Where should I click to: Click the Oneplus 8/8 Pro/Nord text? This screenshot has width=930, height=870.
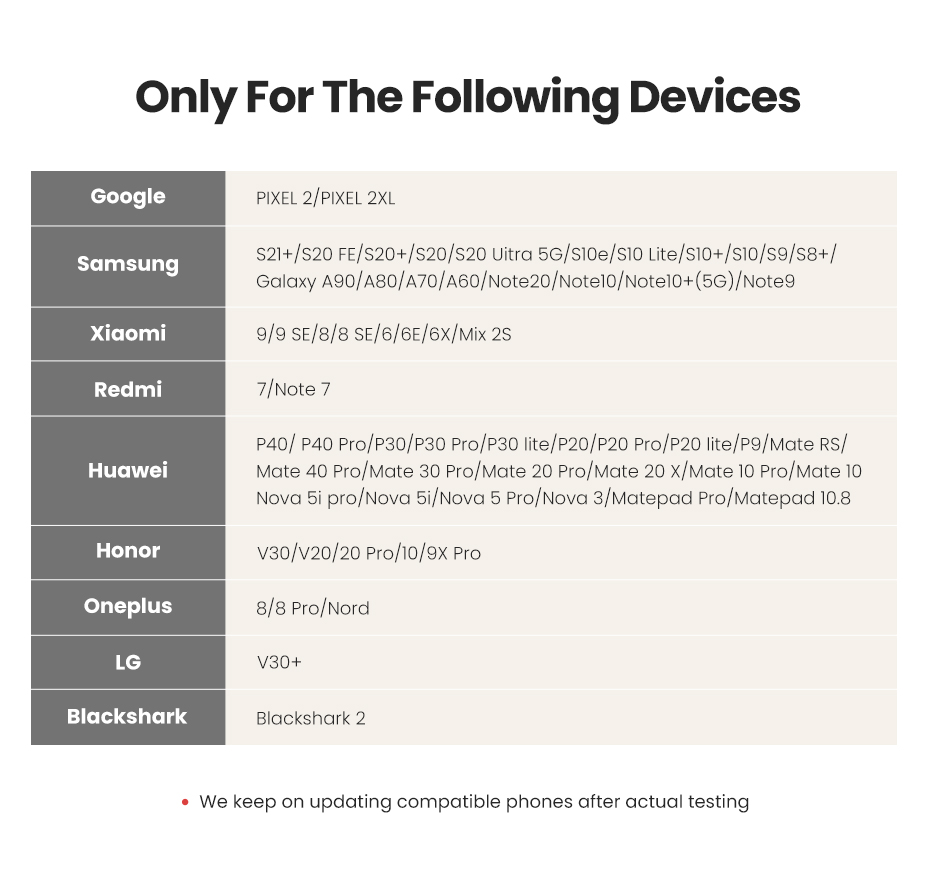click(x=312, y=608)
